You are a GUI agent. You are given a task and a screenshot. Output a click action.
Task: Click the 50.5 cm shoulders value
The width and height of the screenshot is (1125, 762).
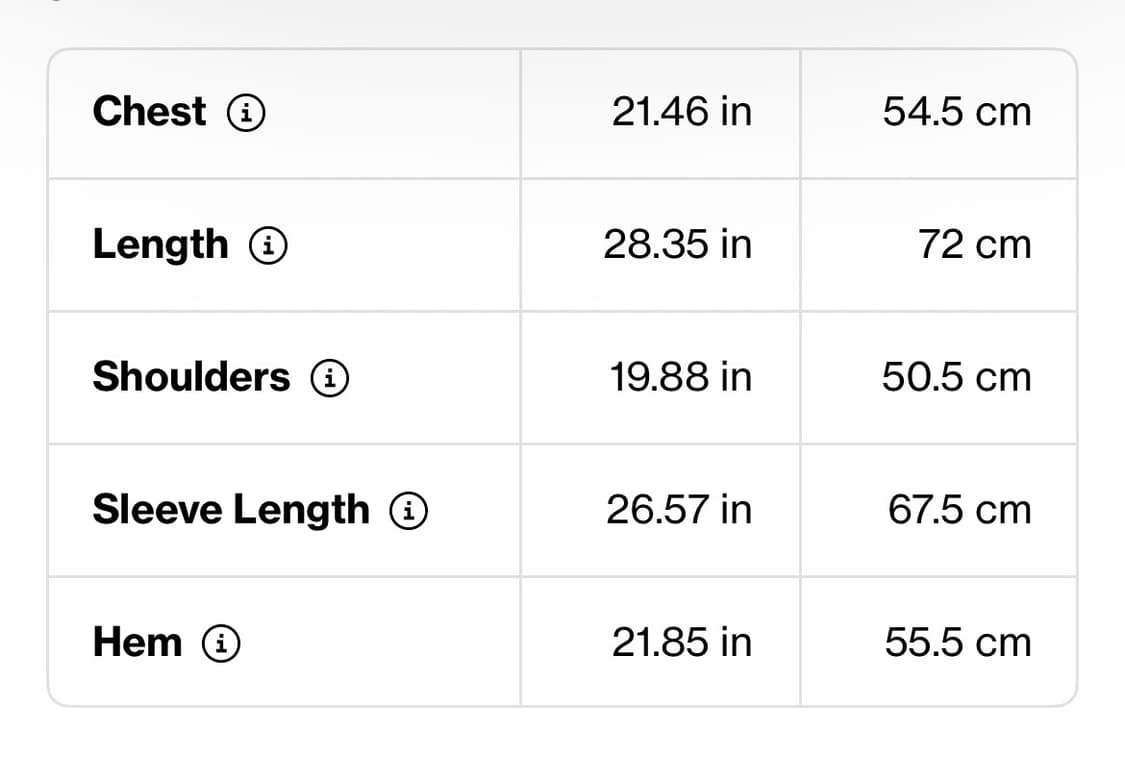(957, 377)
